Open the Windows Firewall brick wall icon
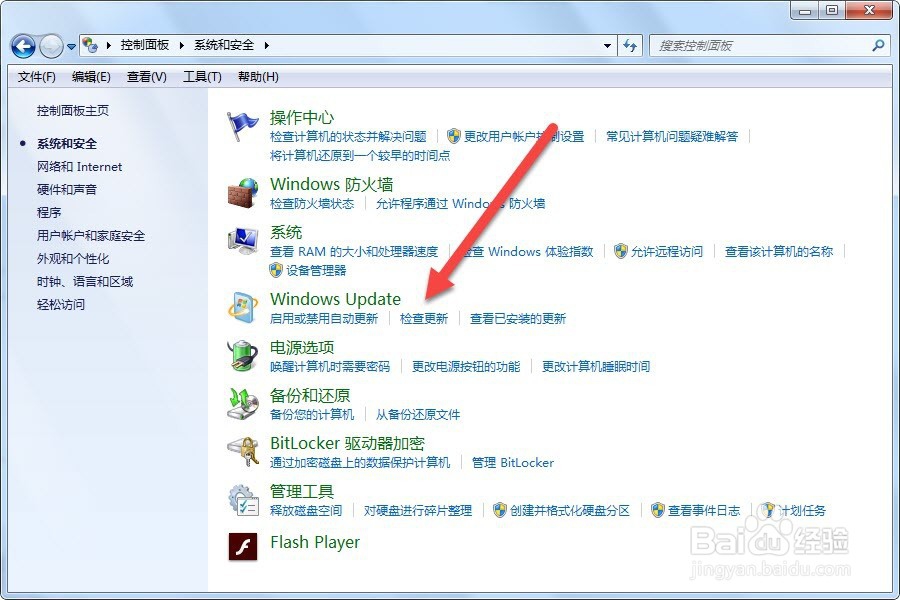The width and height of the screenshot is (900, 600). click(243, 192)
